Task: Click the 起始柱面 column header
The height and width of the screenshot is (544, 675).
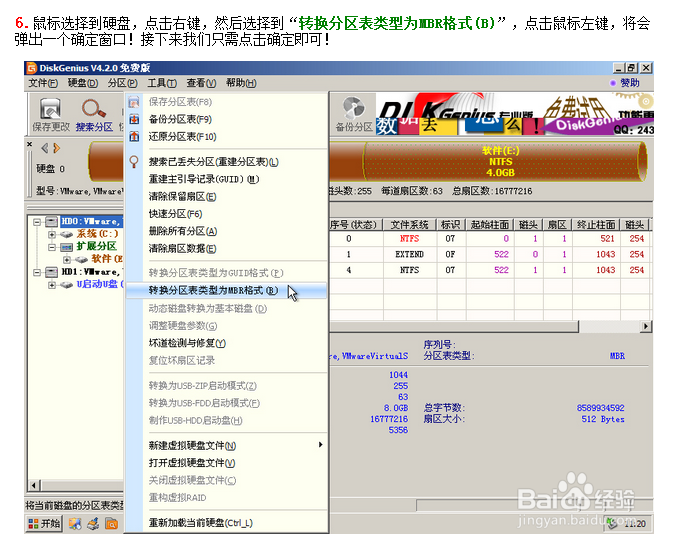Action: pyautogui.click(x=490, y=225)
